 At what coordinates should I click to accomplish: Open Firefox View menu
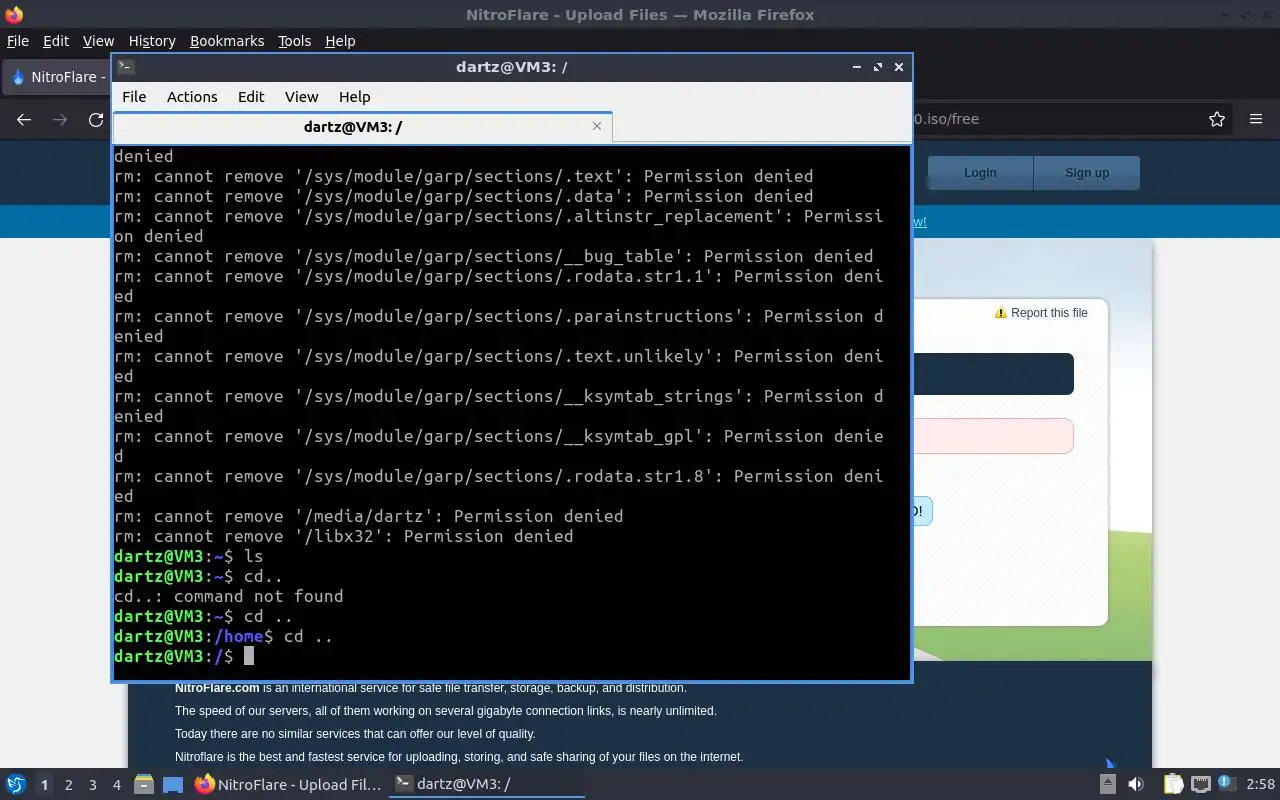(x=98, y=41)
